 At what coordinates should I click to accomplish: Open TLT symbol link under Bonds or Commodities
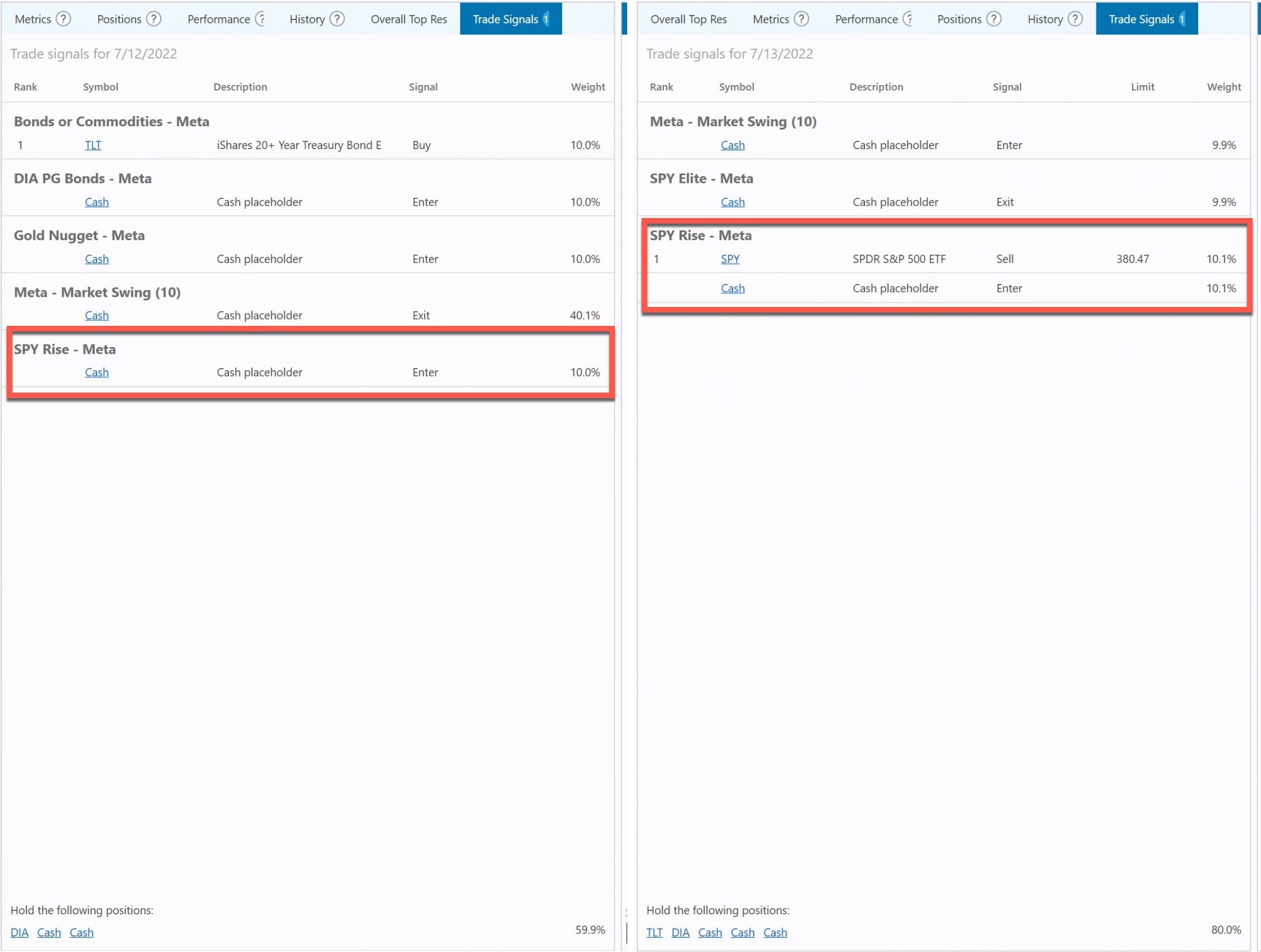click(x=93, y=145)
